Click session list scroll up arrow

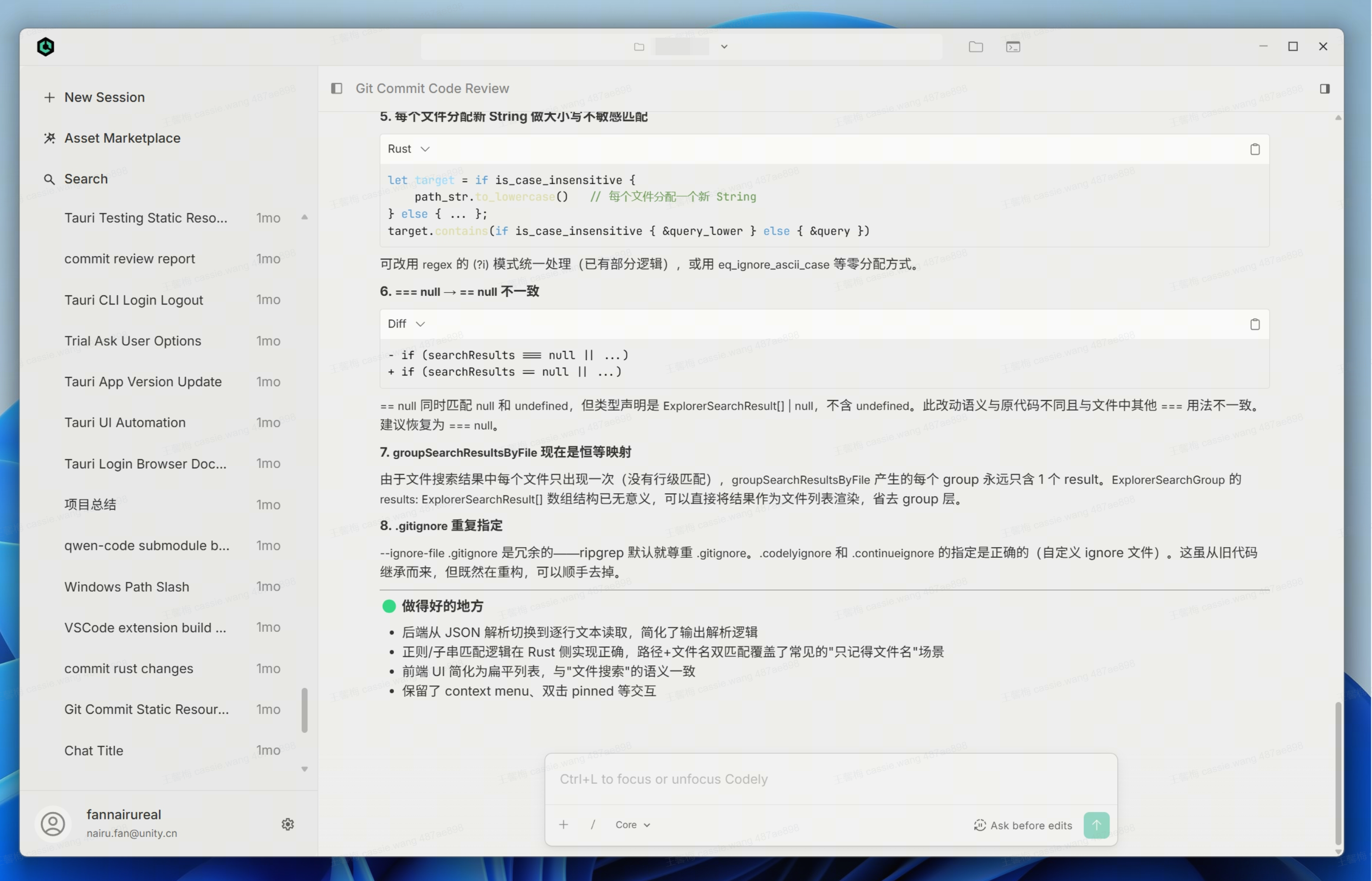point(305,218)
